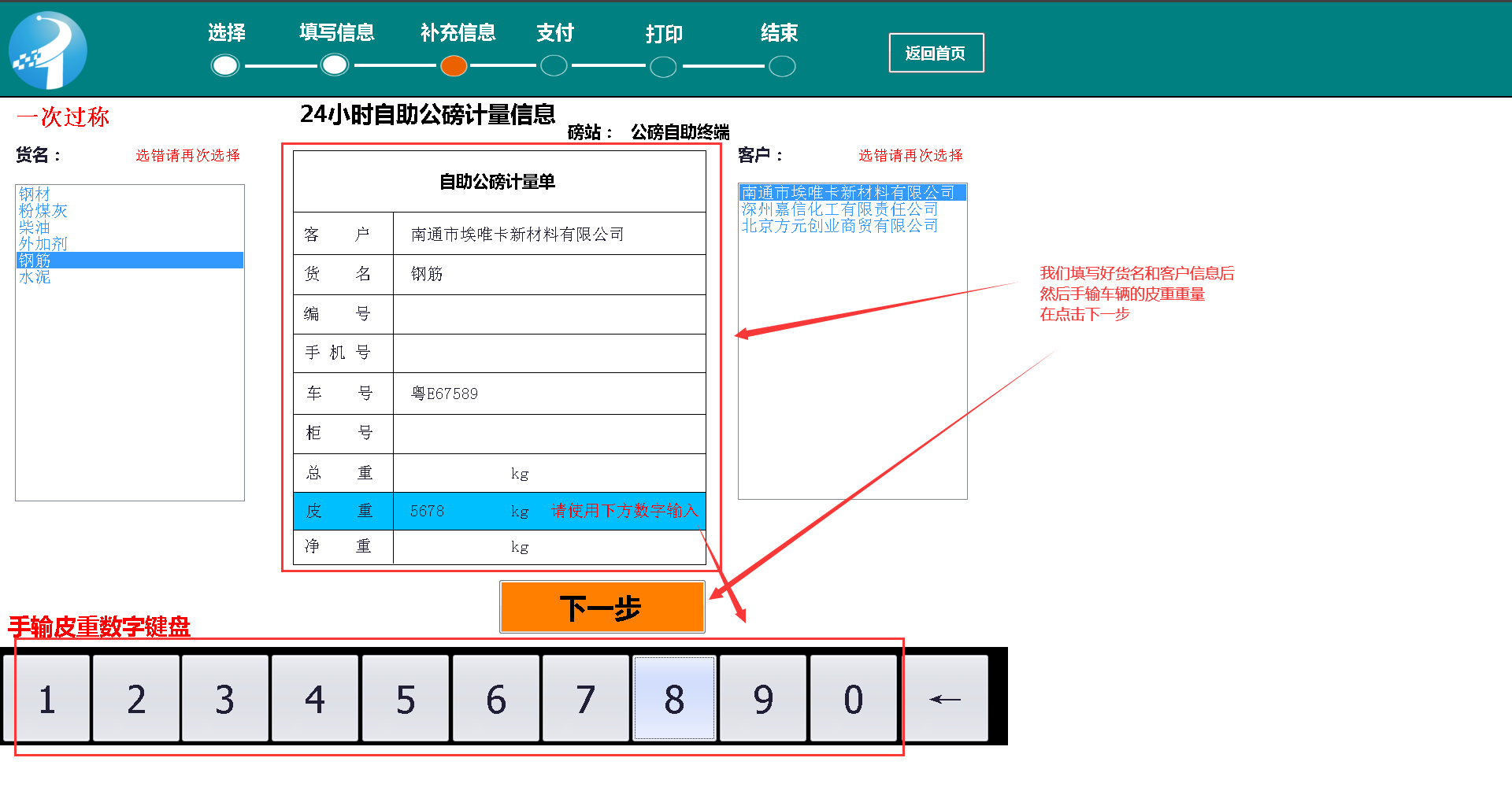Click the 返回首页 button

(936, 53)
